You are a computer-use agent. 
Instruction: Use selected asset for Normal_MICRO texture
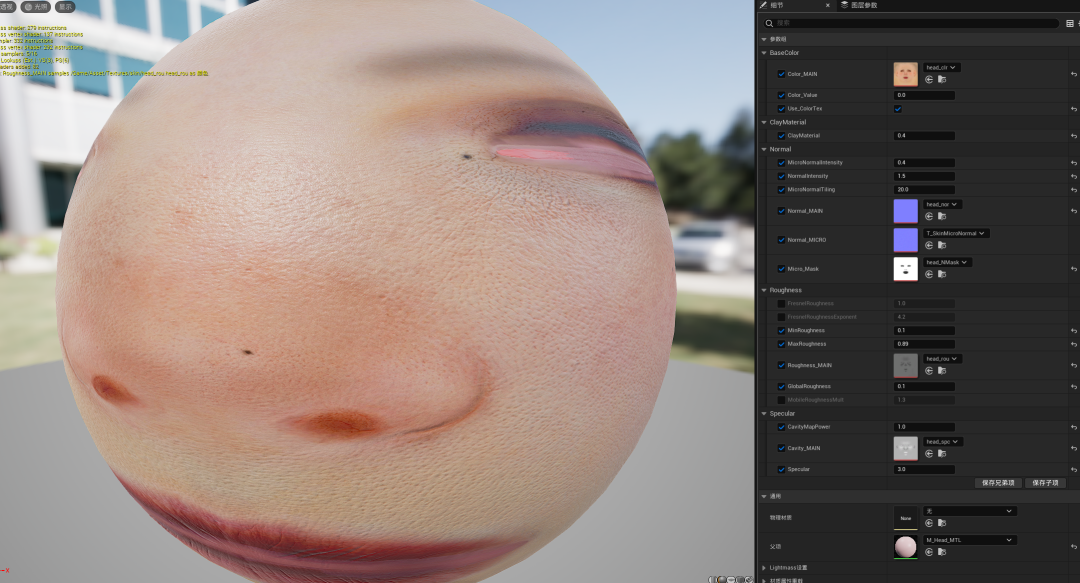point(928,245)
